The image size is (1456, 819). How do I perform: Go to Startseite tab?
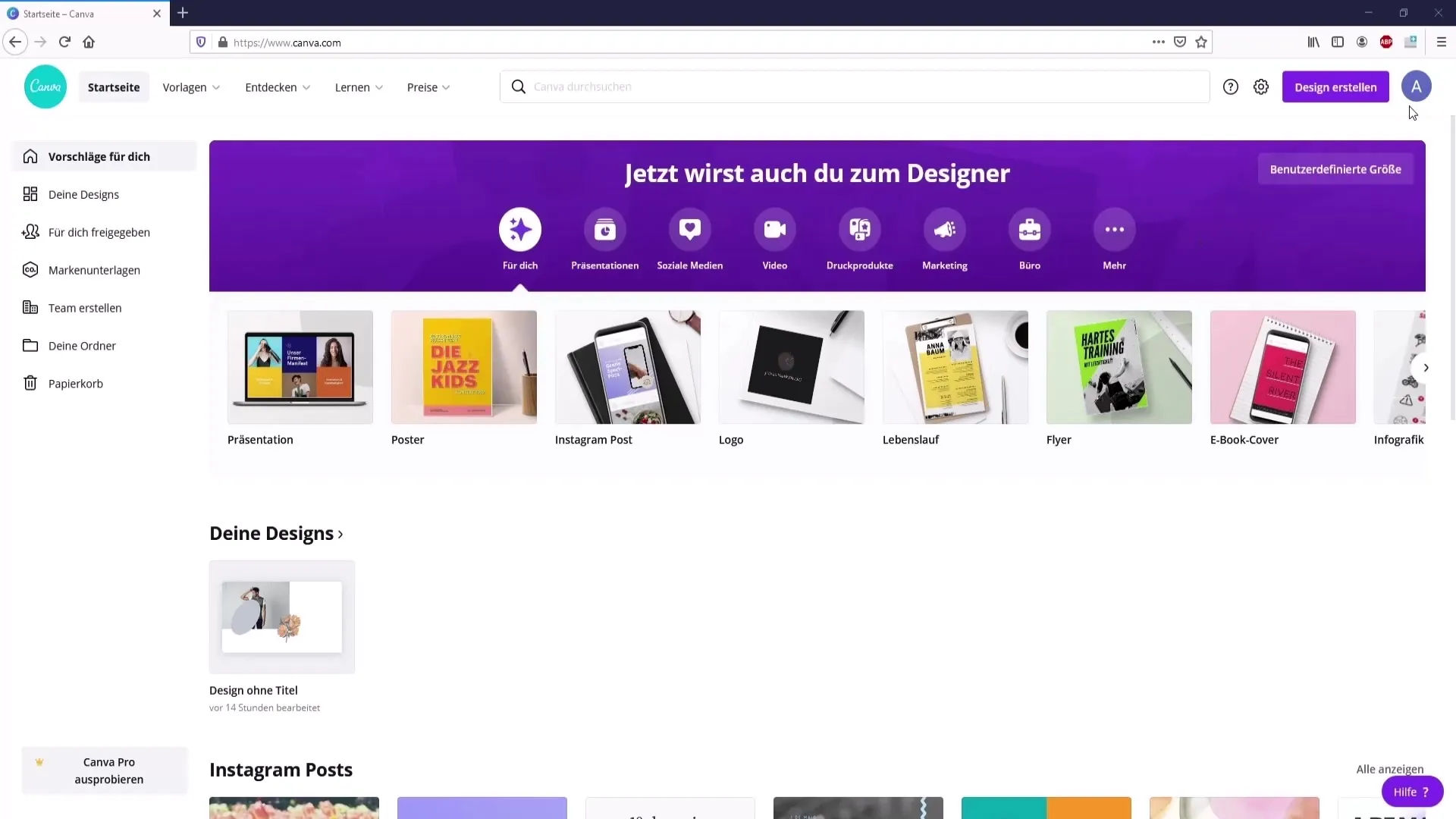[x=114, y=87]
